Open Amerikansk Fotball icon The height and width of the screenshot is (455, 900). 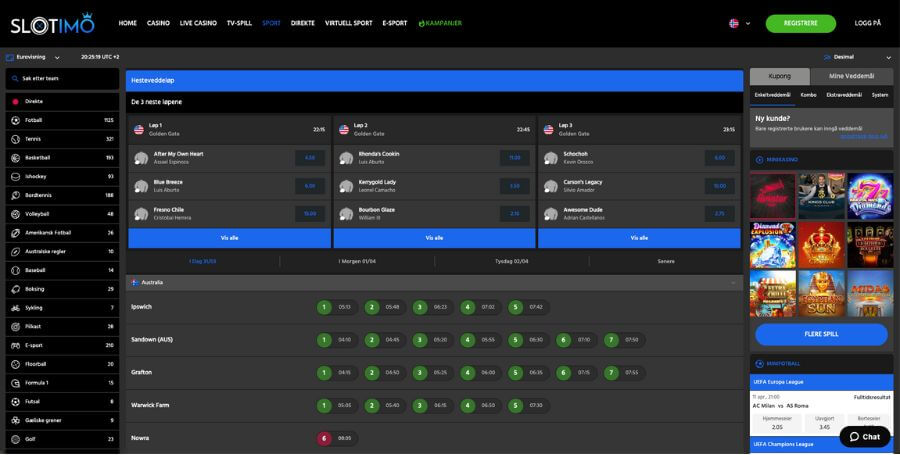point(15,233)
